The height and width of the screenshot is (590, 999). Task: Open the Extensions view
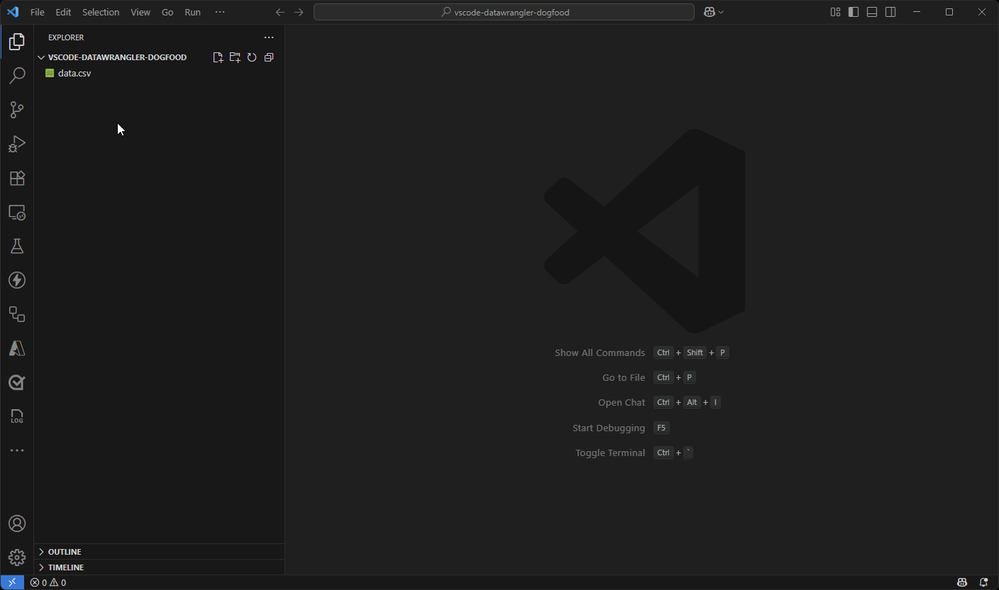point(17,178)
